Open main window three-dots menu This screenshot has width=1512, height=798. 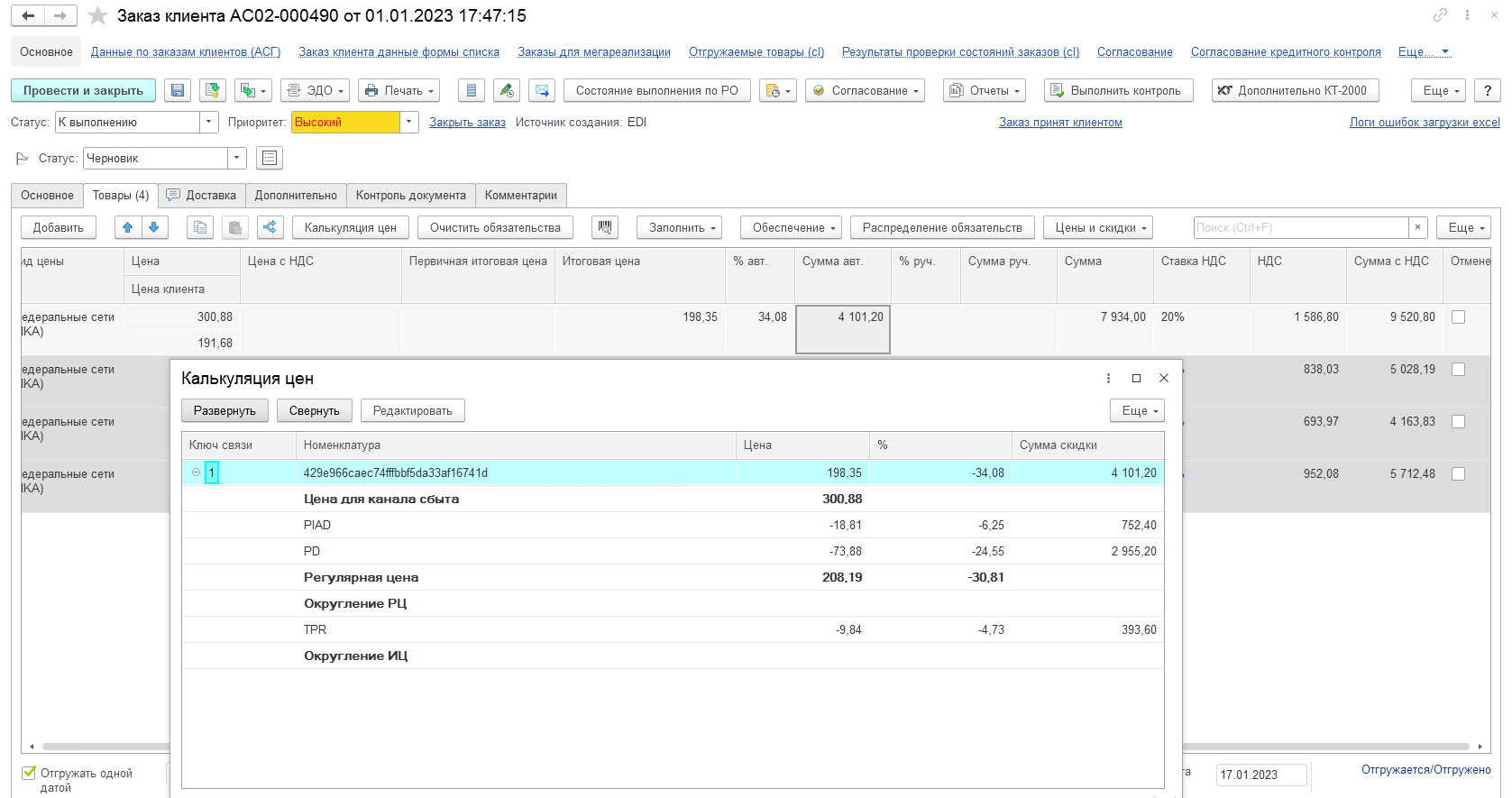point(1467,14)
